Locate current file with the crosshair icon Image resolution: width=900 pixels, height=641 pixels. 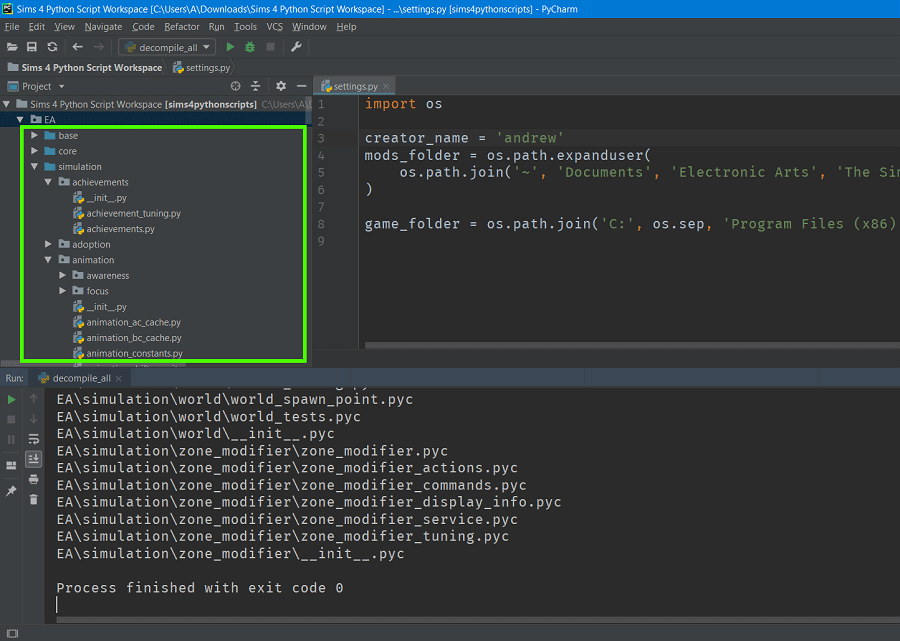[x=236, y=86]
